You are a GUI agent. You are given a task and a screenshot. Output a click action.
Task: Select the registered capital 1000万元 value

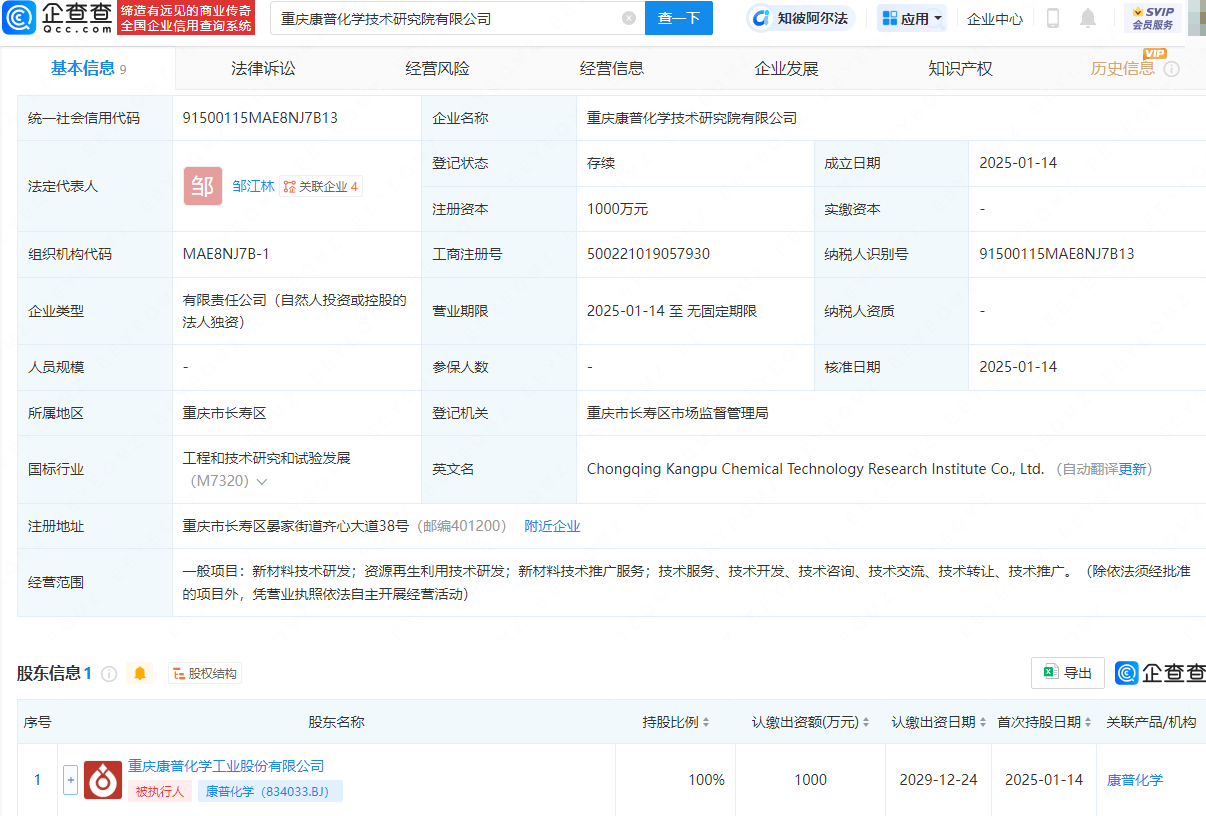(617, 209)
